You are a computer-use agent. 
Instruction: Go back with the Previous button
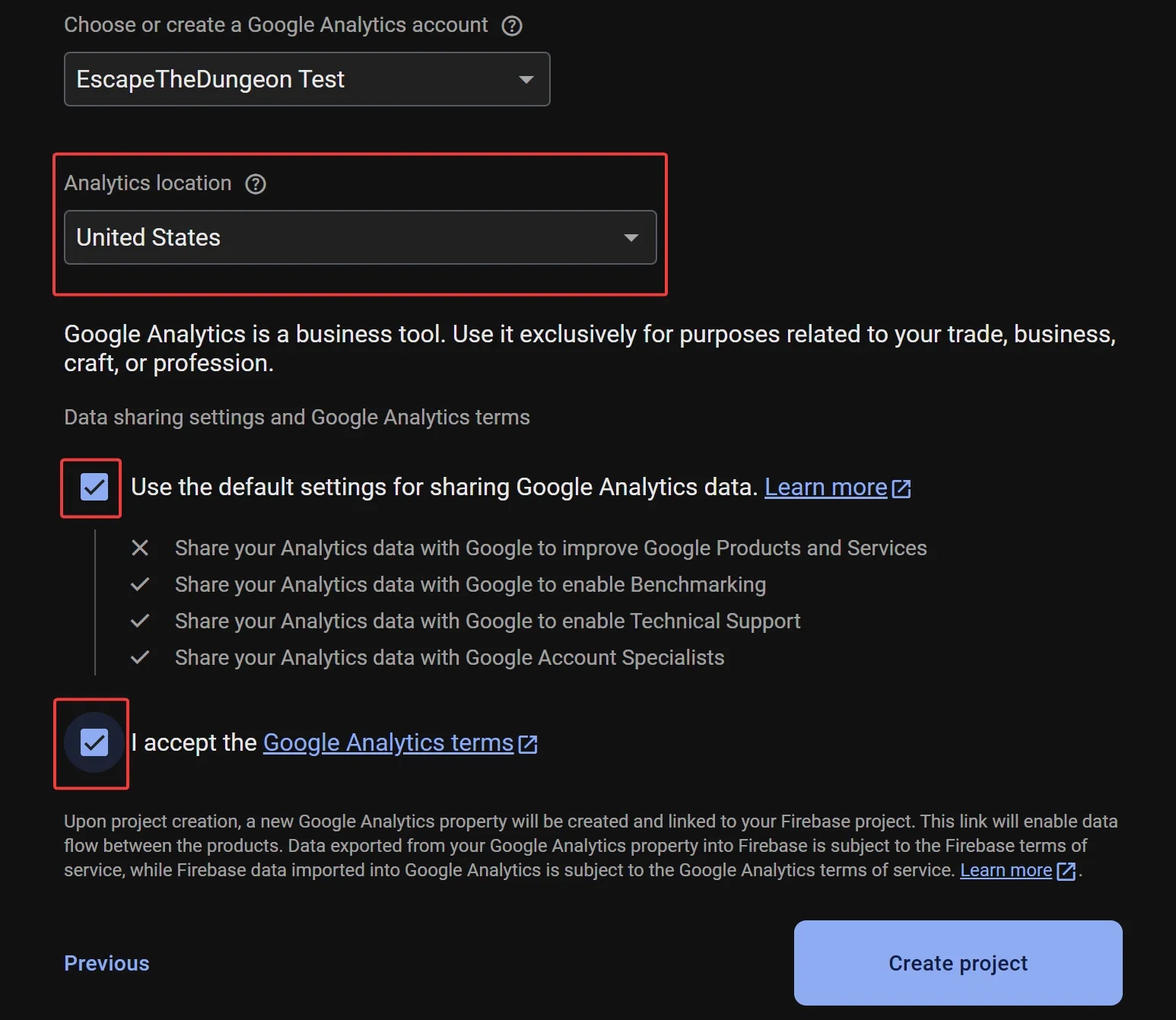106,963
